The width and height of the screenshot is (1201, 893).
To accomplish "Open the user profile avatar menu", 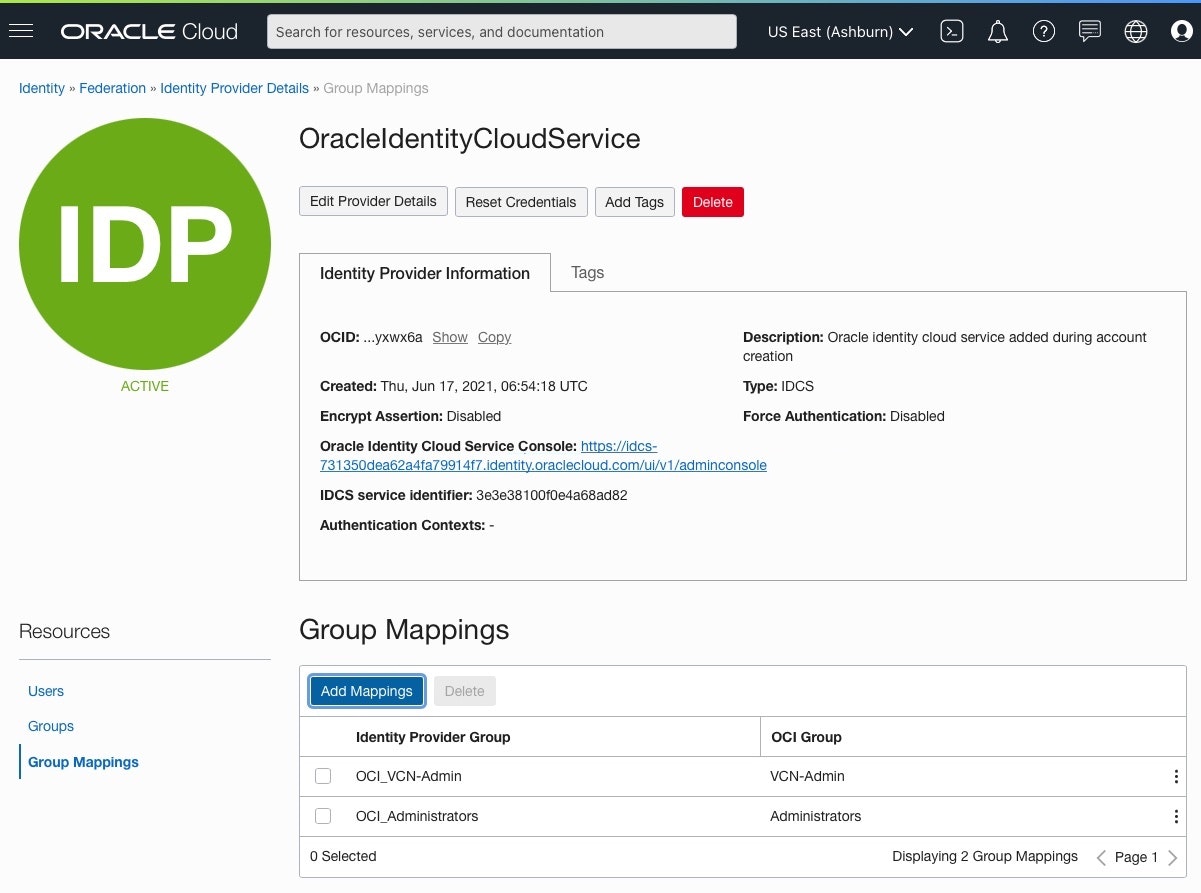I will [x=1182, y=32].
